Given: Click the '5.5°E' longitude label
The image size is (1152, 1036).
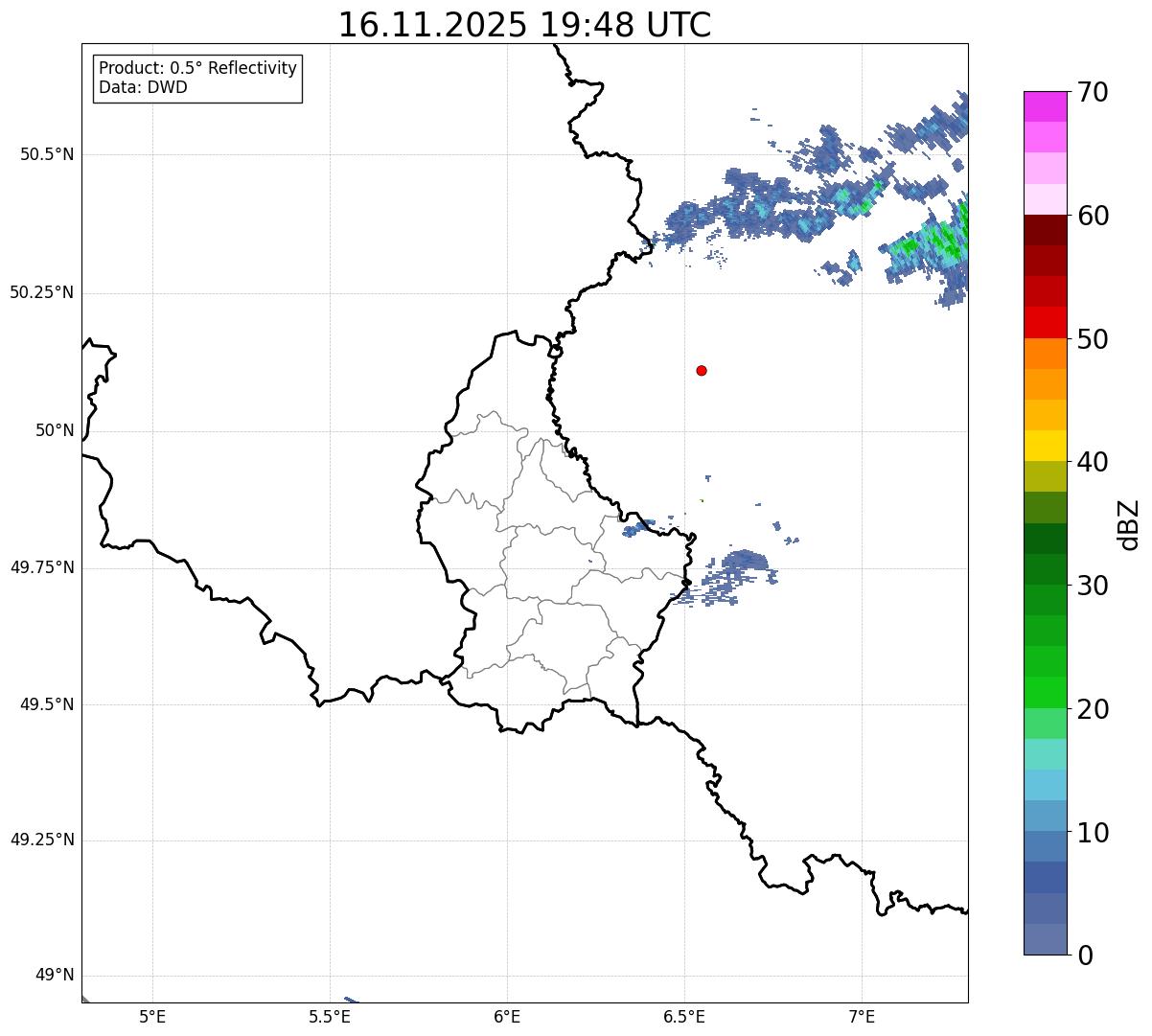Looking at the screenshot, I should click(330, 1016).
